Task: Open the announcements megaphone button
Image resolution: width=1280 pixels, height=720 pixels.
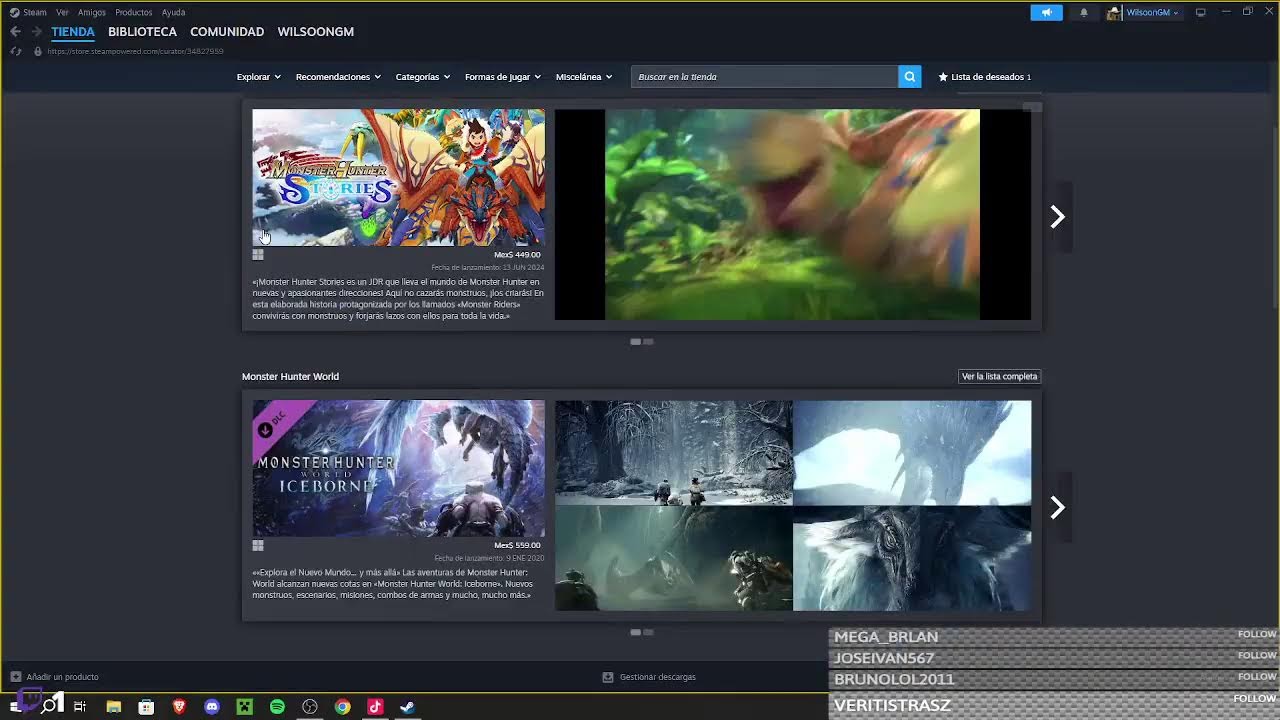Action: tap(1046, 13)
